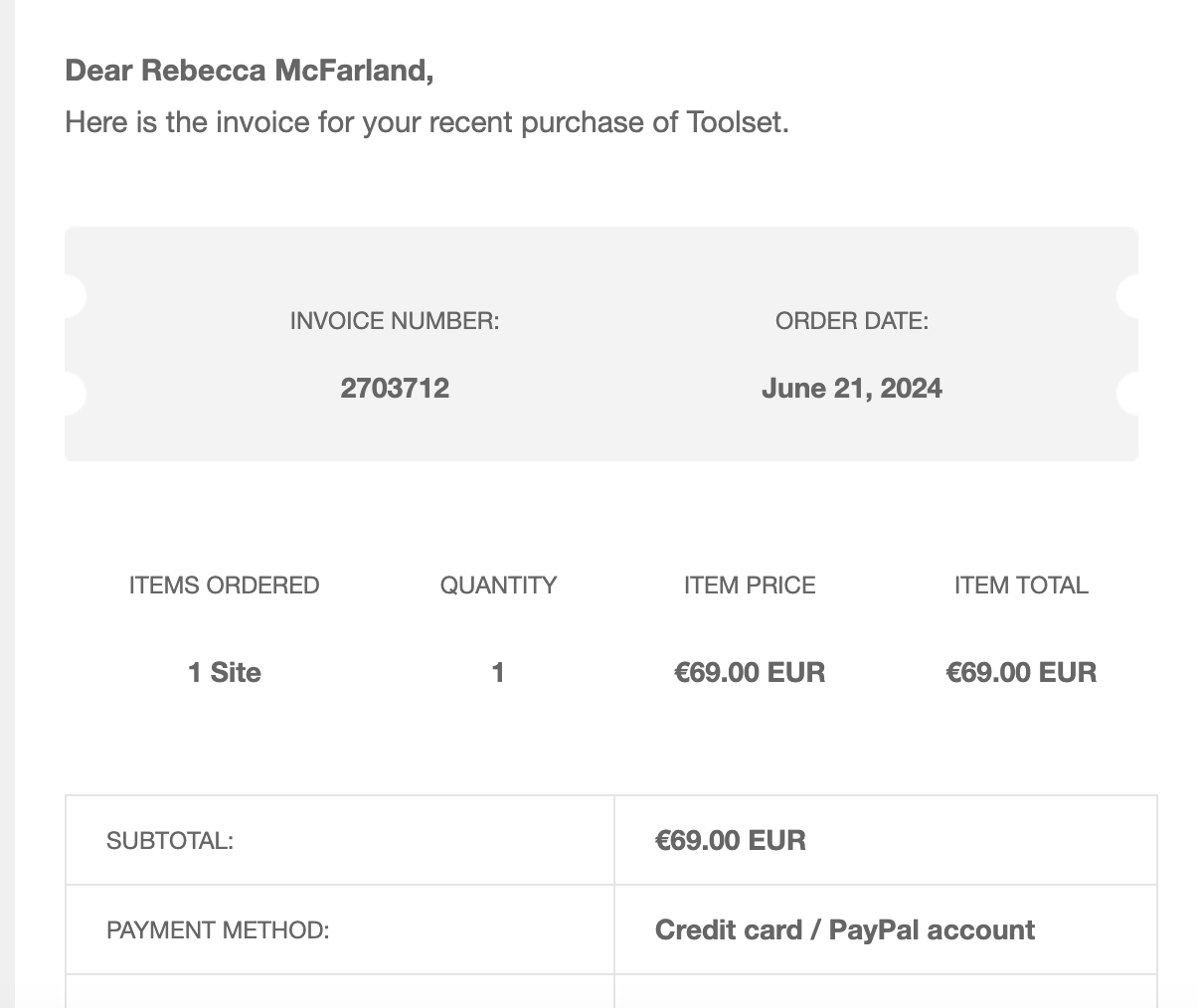This screenshot has height=1008, width=1197.
Task: Select invoice number 2703712
Action: [395, 388]
